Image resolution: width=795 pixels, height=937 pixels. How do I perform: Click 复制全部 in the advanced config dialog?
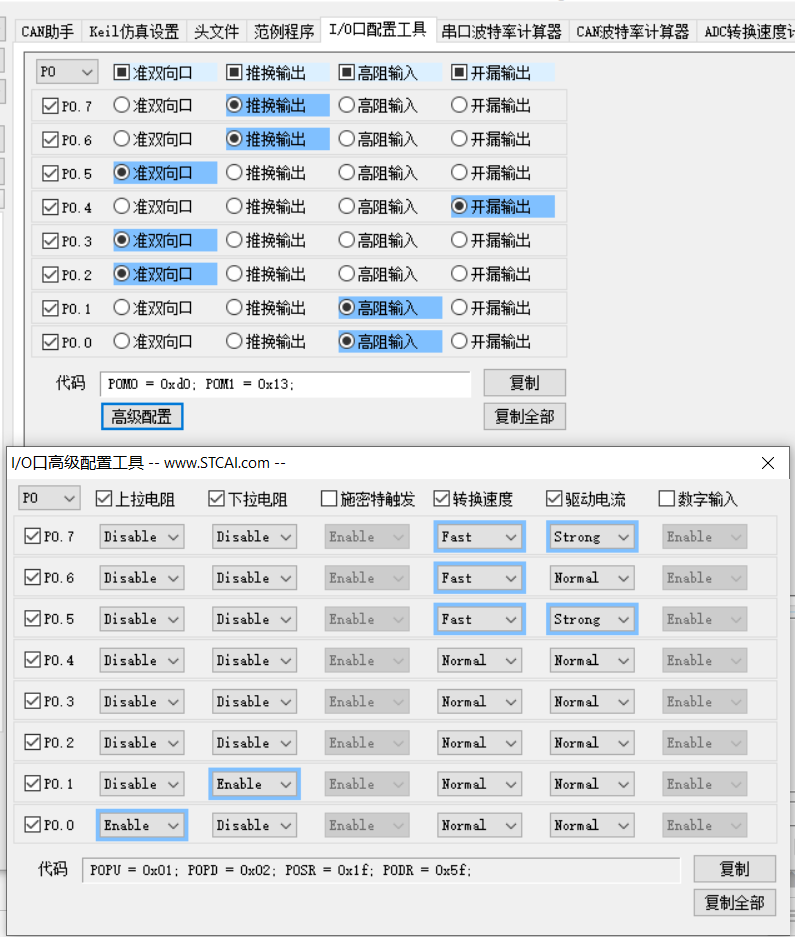(x=735, y=902)
